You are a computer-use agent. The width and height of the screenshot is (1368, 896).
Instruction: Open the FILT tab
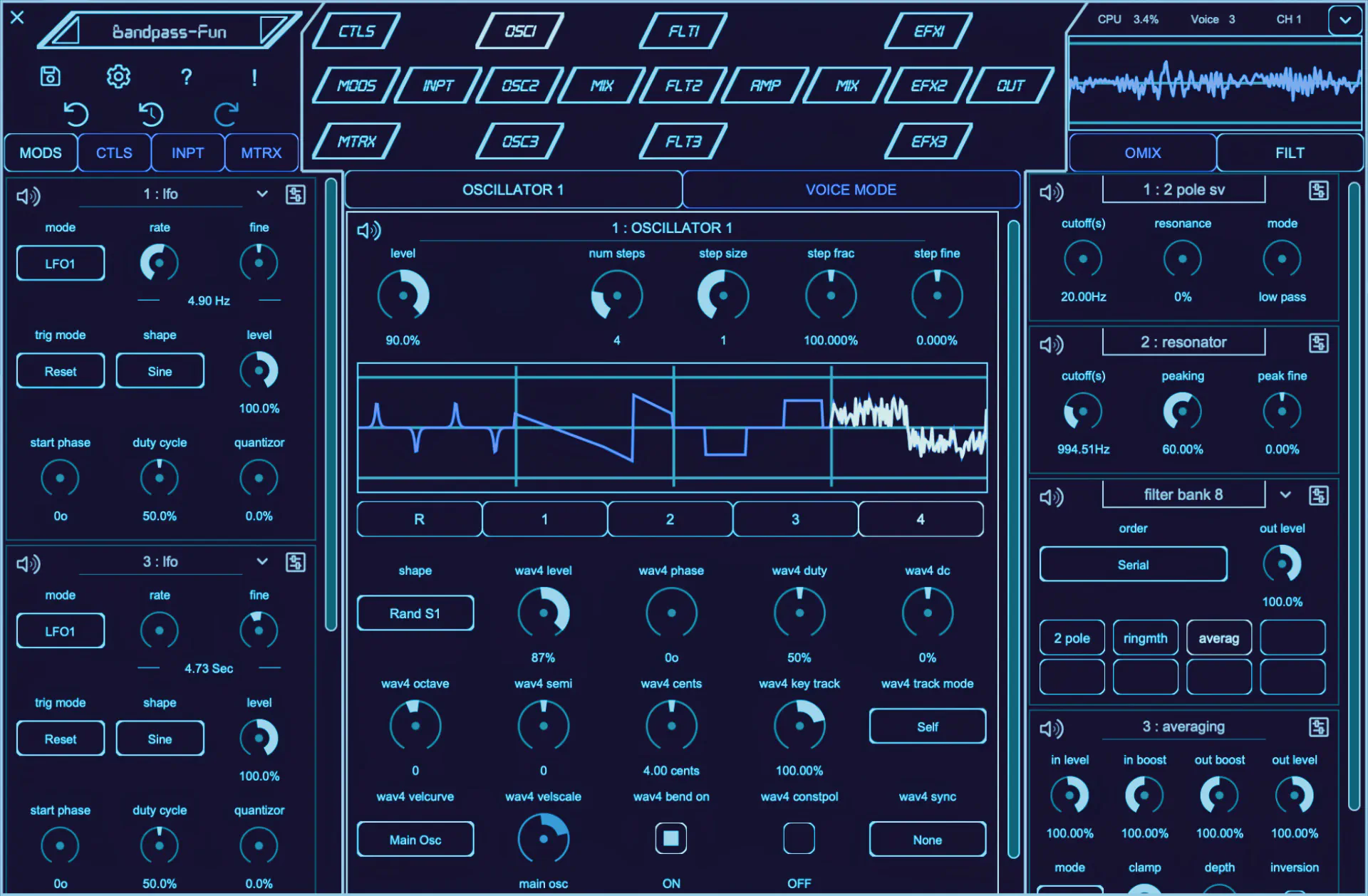point(1290,152)
